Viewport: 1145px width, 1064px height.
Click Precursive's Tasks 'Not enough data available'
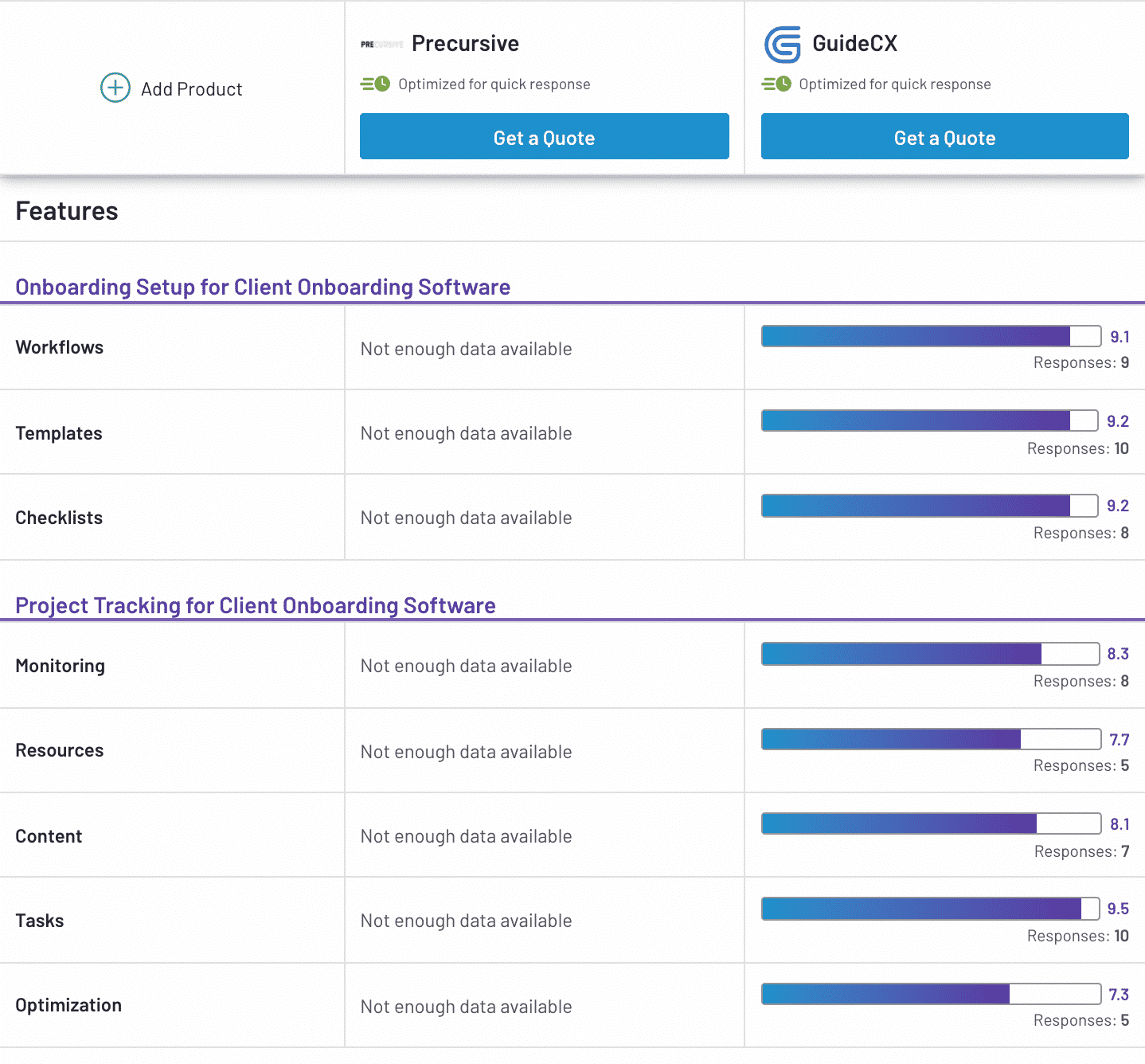tap(467, 921)
